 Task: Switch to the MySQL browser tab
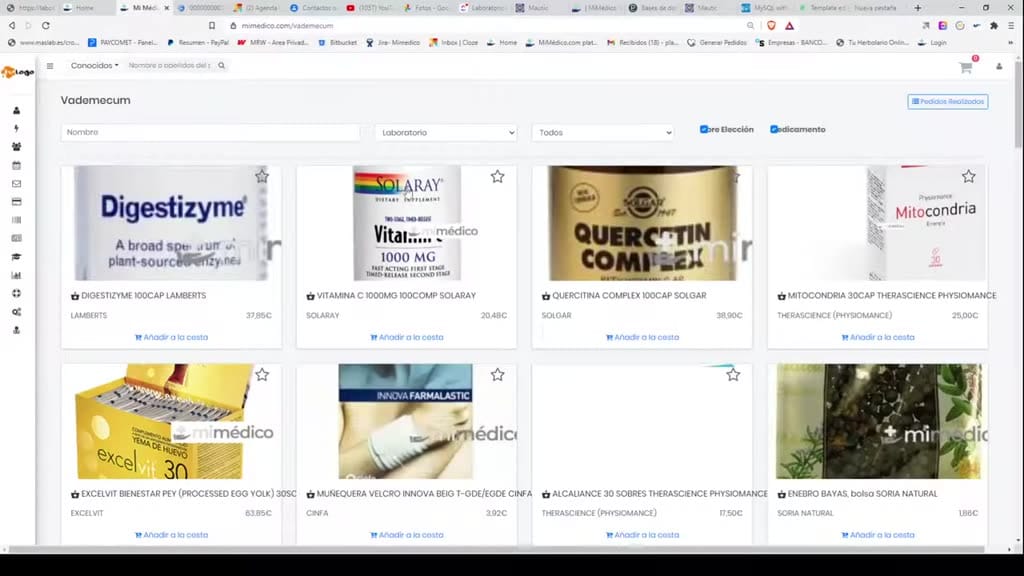pos(765,8)
